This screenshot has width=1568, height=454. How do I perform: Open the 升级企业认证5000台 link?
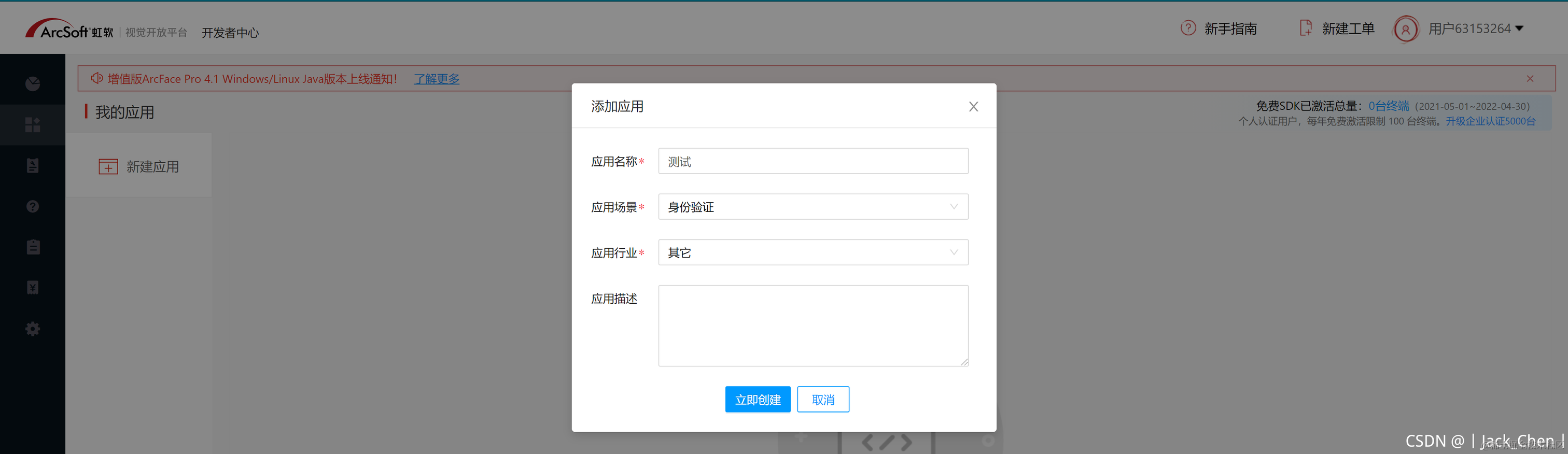click(1490, 121)
